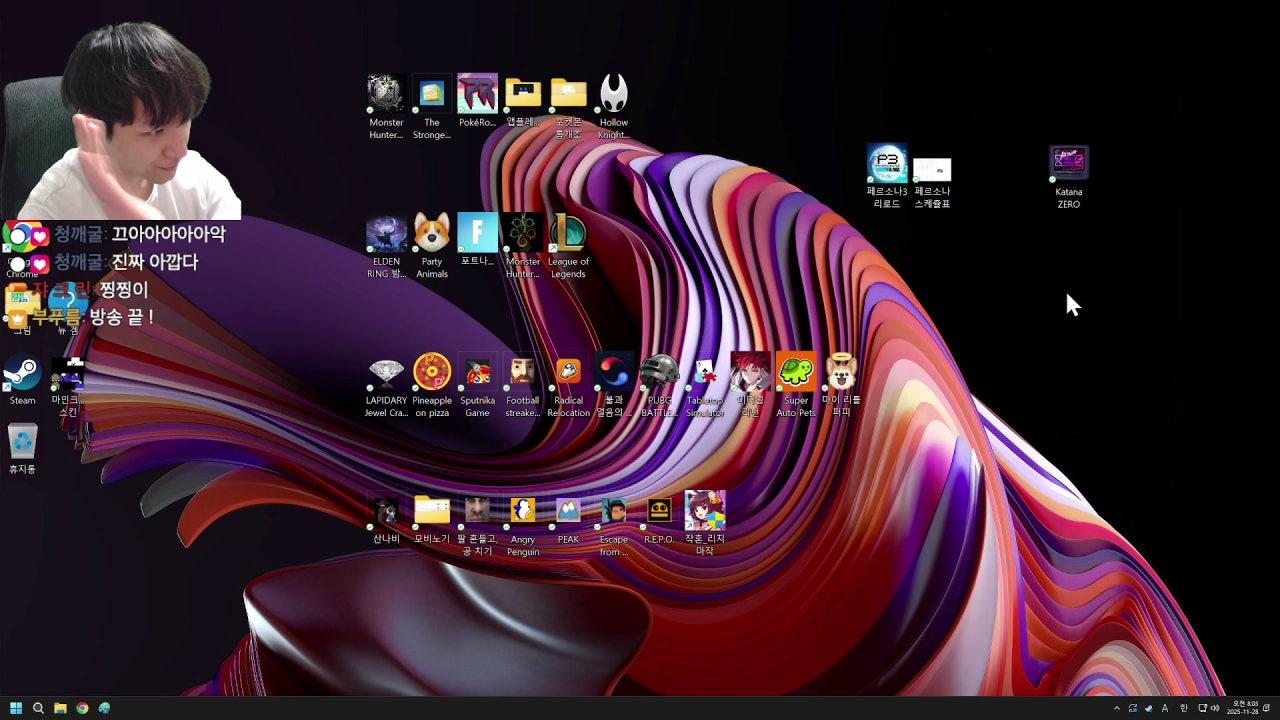
Task: Open the Steam desktop shortcut
Action: [22, 374]
